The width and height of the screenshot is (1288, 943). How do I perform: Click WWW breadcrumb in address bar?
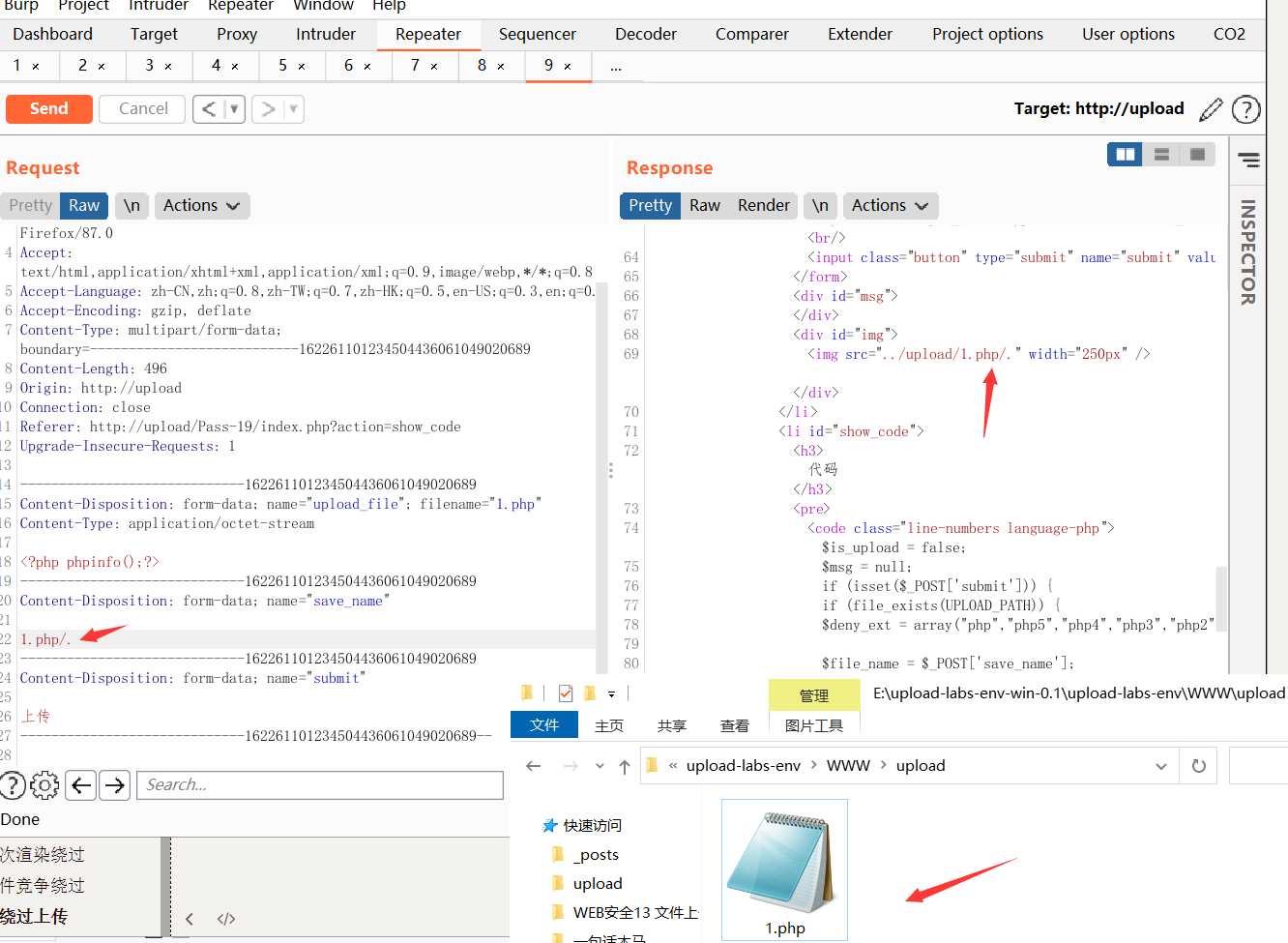tap(848, 765)
